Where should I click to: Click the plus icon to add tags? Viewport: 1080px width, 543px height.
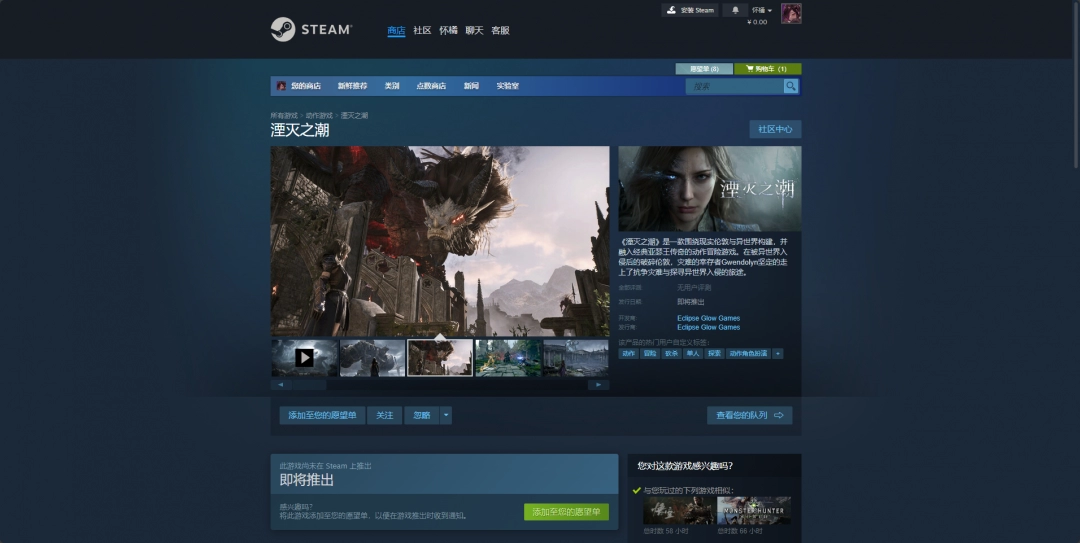[x=777, y=353]
